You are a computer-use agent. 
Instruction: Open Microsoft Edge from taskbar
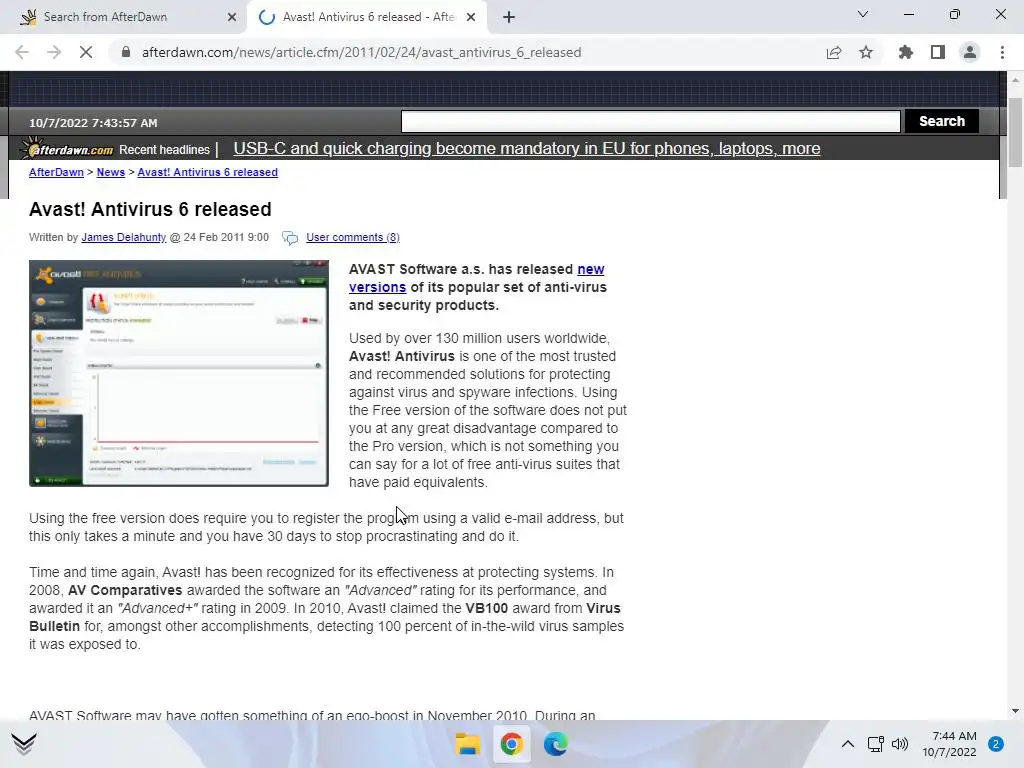[x=555, y=744]
